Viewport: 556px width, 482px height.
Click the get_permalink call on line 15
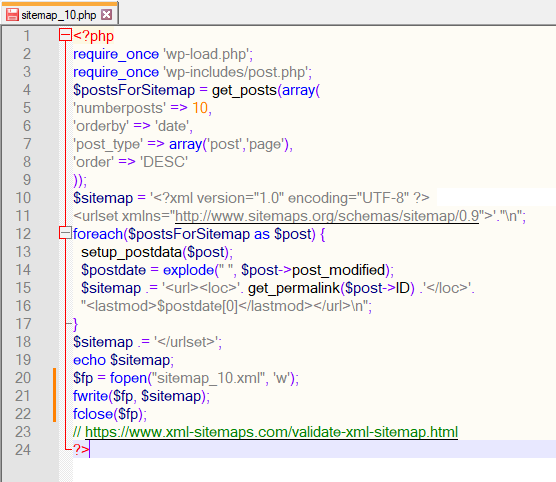coord(294,288)
